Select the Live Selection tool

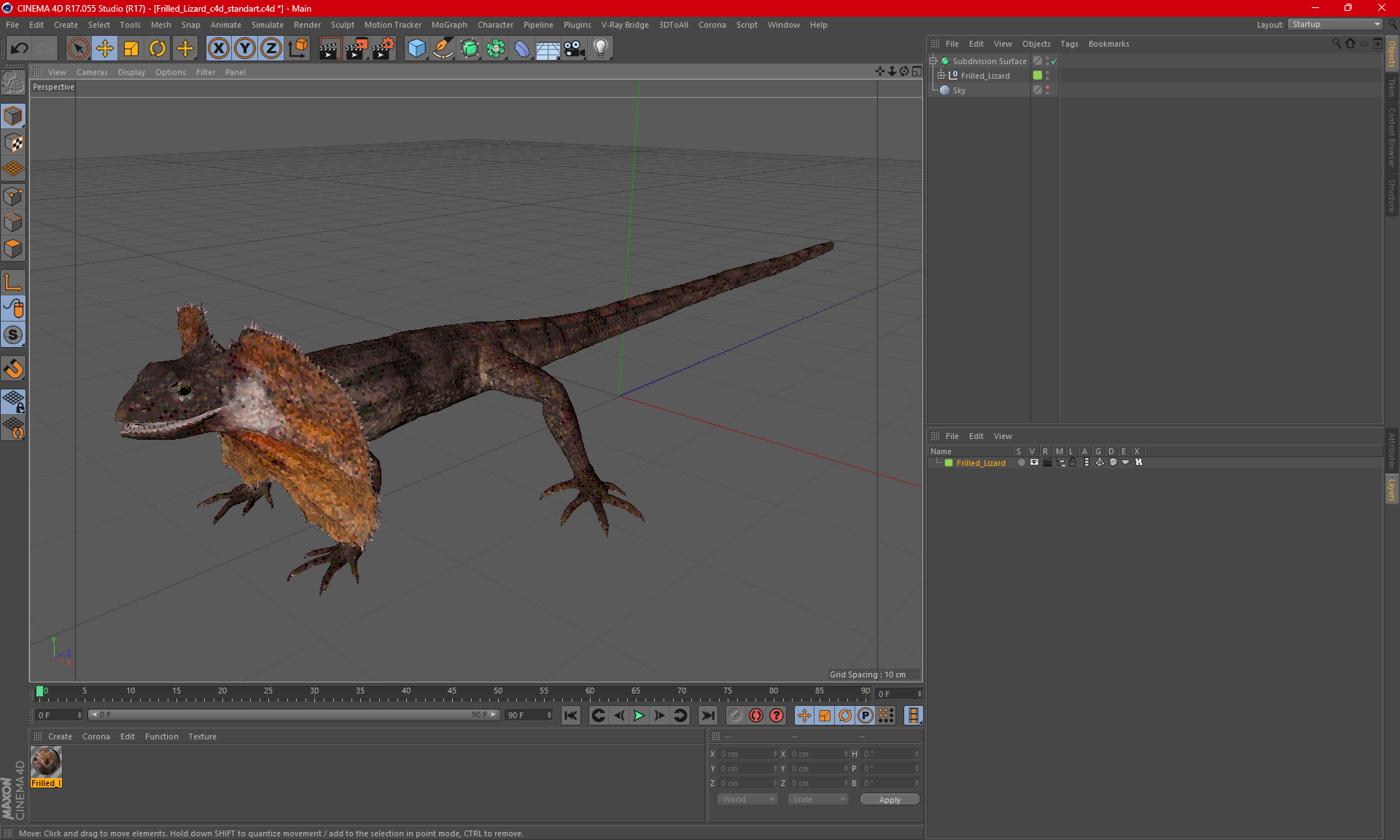(78, 49)
